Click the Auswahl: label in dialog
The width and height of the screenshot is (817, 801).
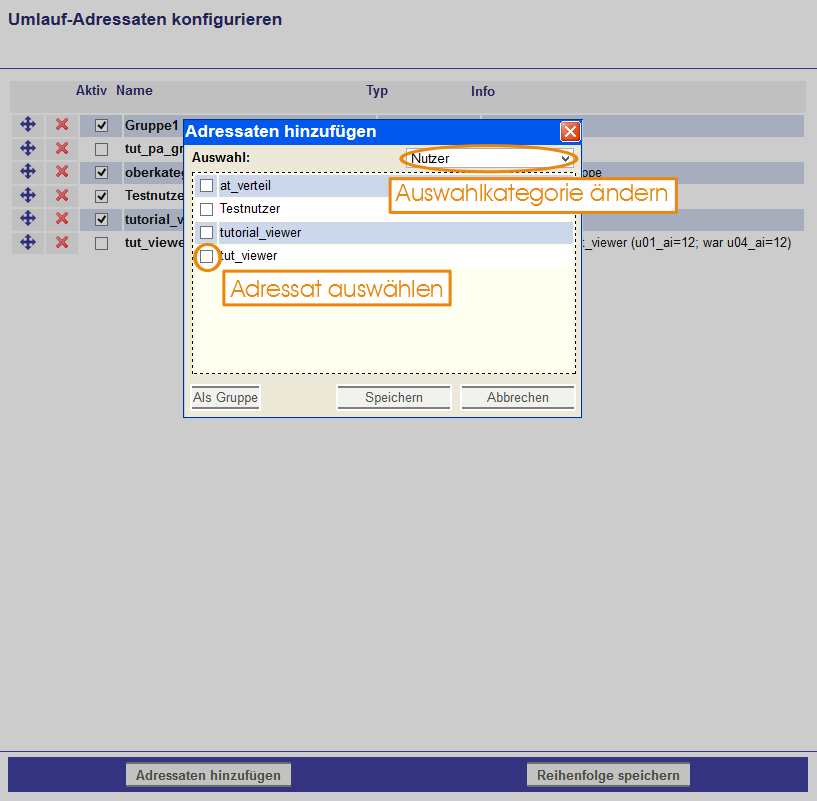tap(221, 157)
